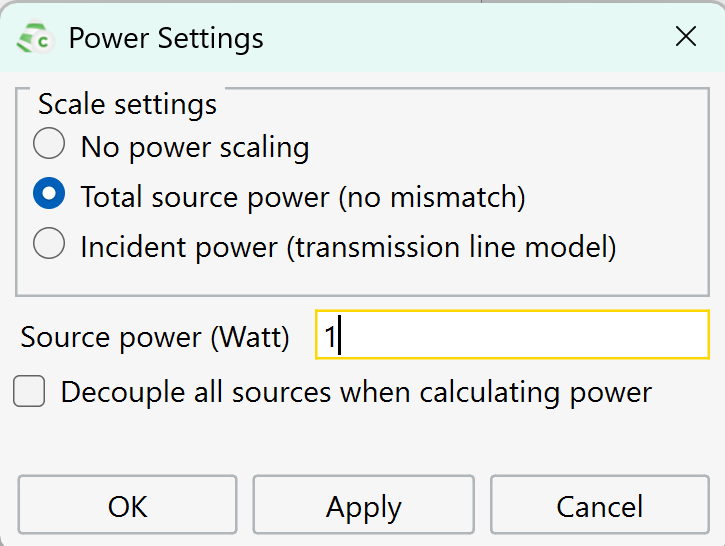Cancel the Power Settings dialog
The height and width of the screenshot is (546, 725).
(x=600, y=505)
